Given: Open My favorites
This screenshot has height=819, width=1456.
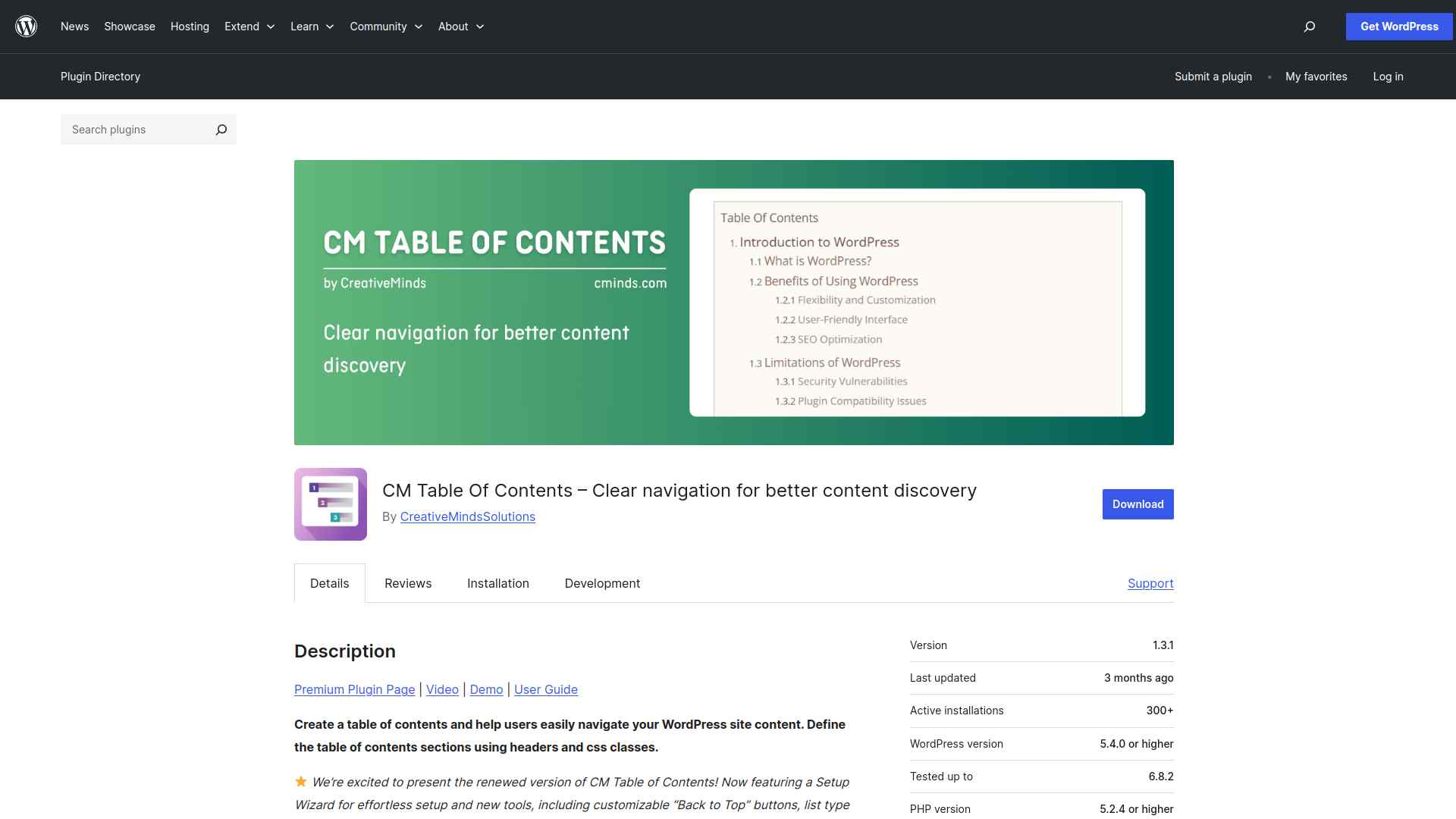Looking at the screenshot, I should (x=1316, y=77).
